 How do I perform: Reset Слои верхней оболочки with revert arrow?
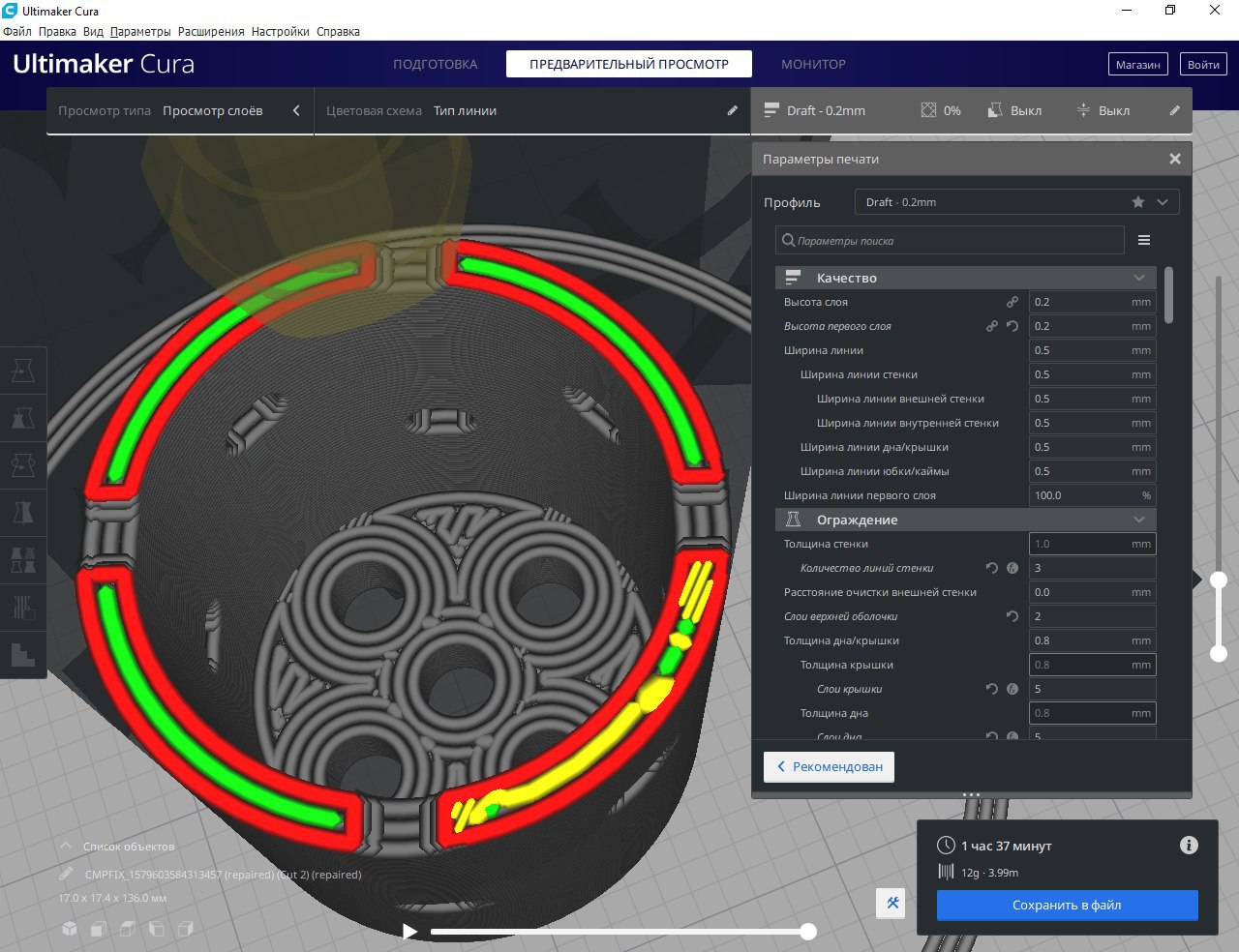pyautogui.click(x=1012, y=616)
